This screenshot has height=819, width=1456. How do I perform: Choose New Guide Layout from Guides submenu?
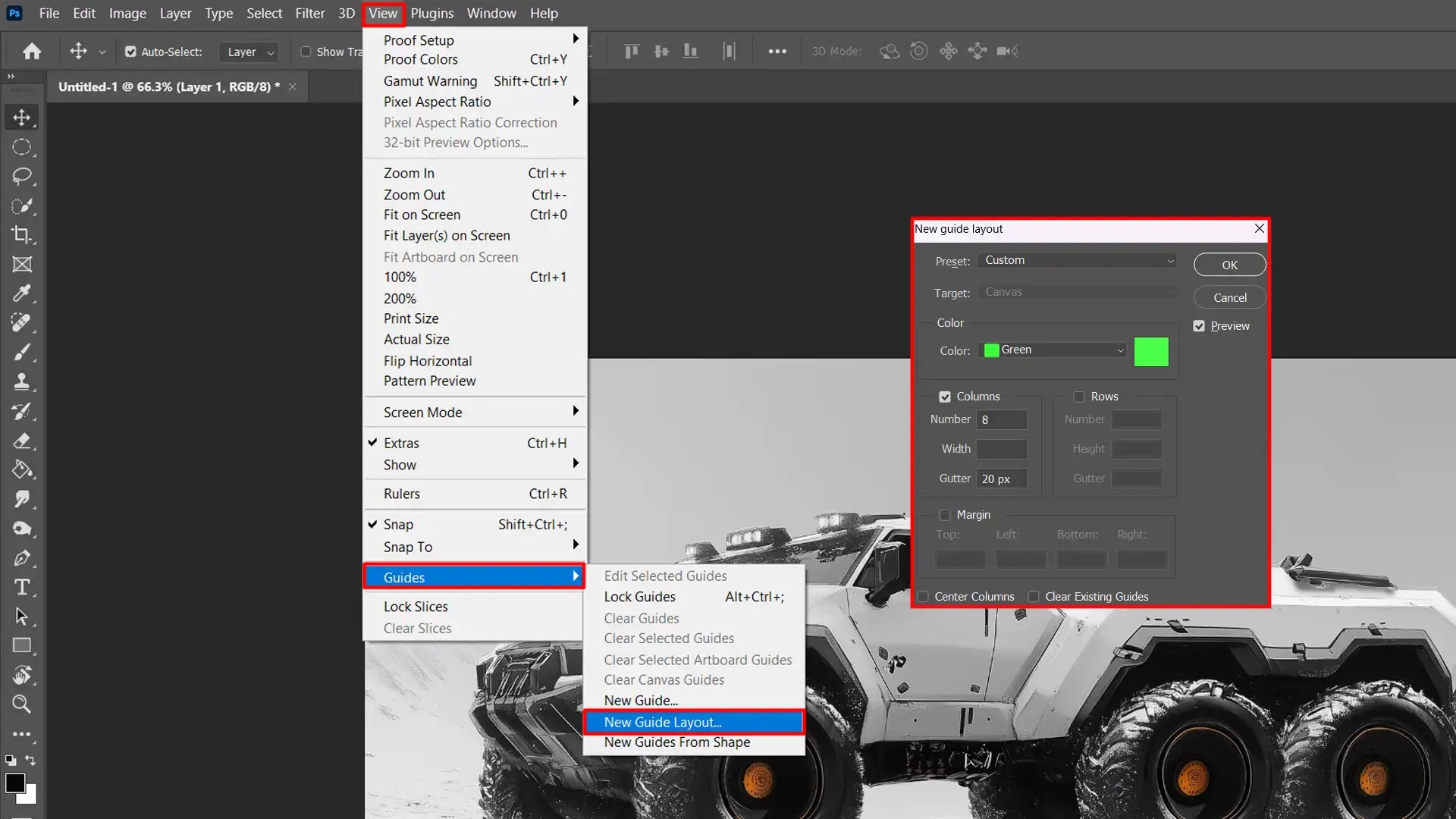(x=693, y=723)
